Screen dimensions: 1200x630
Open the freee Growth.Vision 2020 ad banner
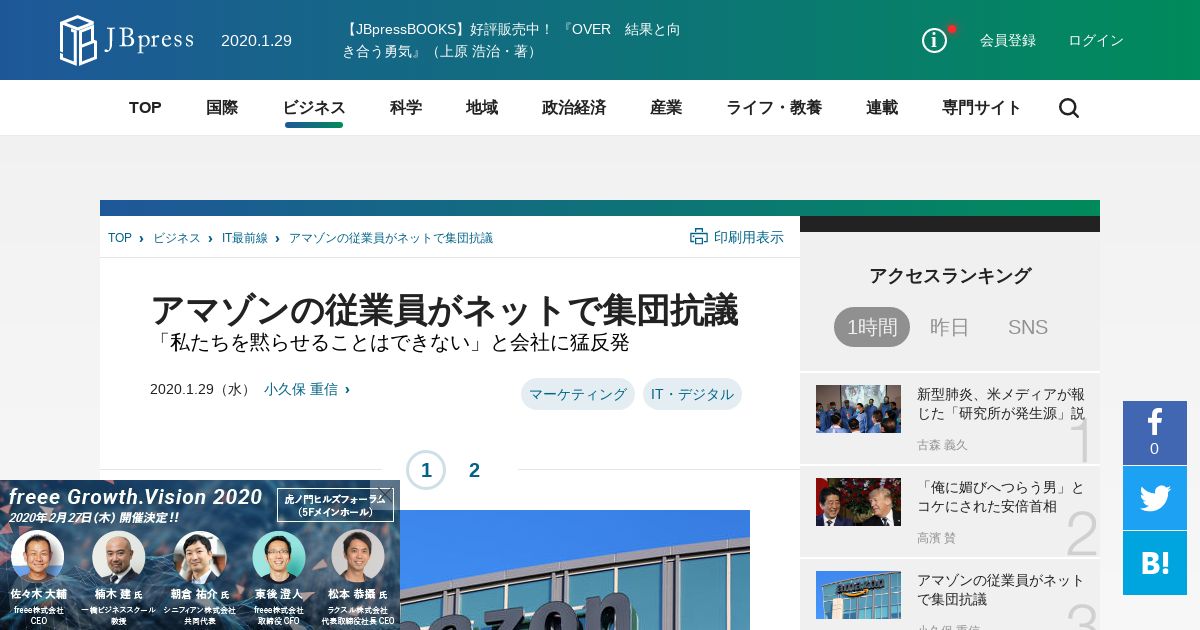pos(200,555)
